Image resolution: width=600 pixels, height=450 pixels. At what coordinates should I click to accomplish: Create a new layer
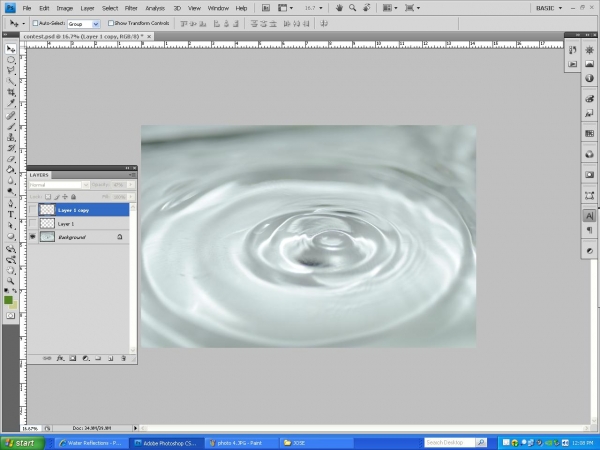pos(111,359)
